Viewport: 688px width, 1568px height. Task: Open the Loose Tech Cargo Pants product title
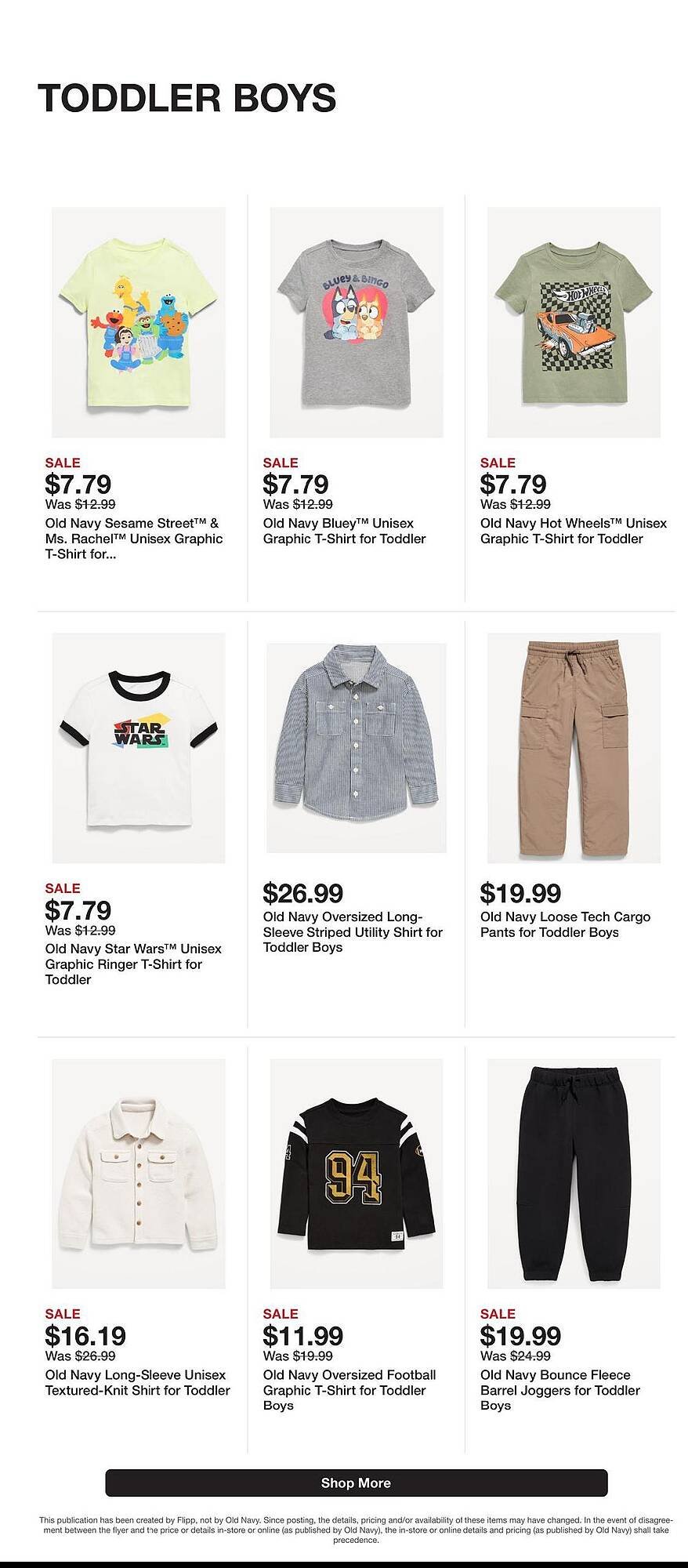click(x=564, y=924)
